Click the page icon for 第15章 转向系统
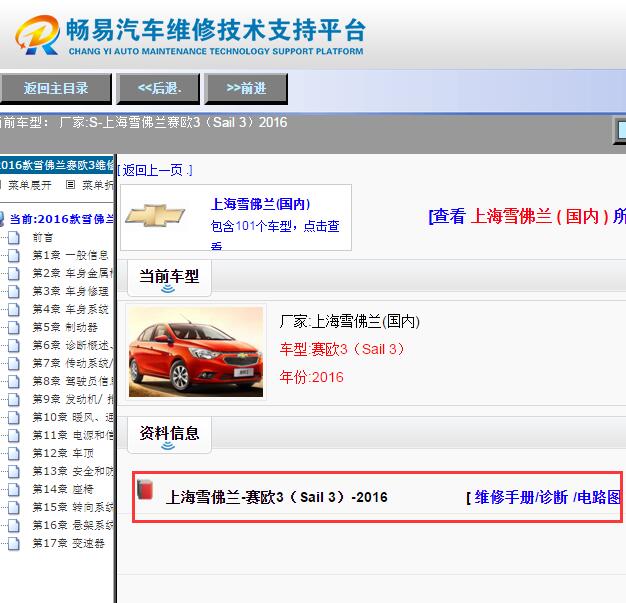The image size is (626, 603). 14,507
